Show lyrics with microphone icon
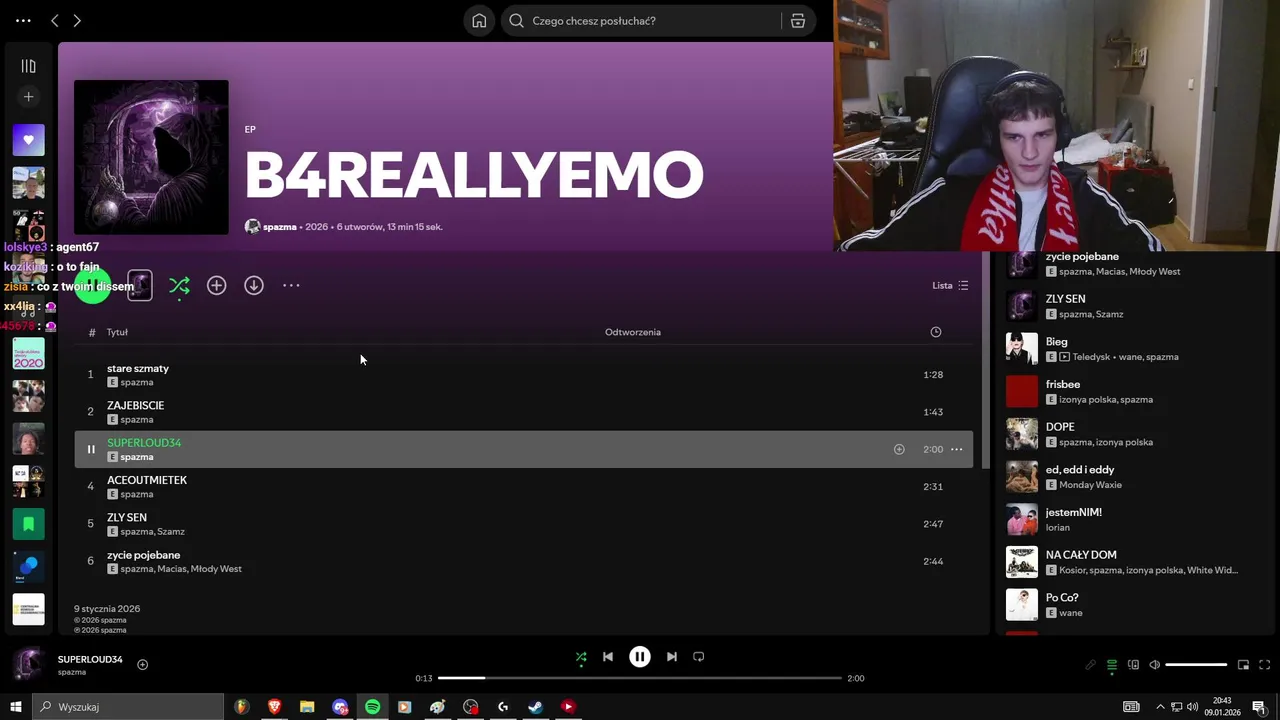The width and height of the screenshot is (1280, 720). (1090, 665)
